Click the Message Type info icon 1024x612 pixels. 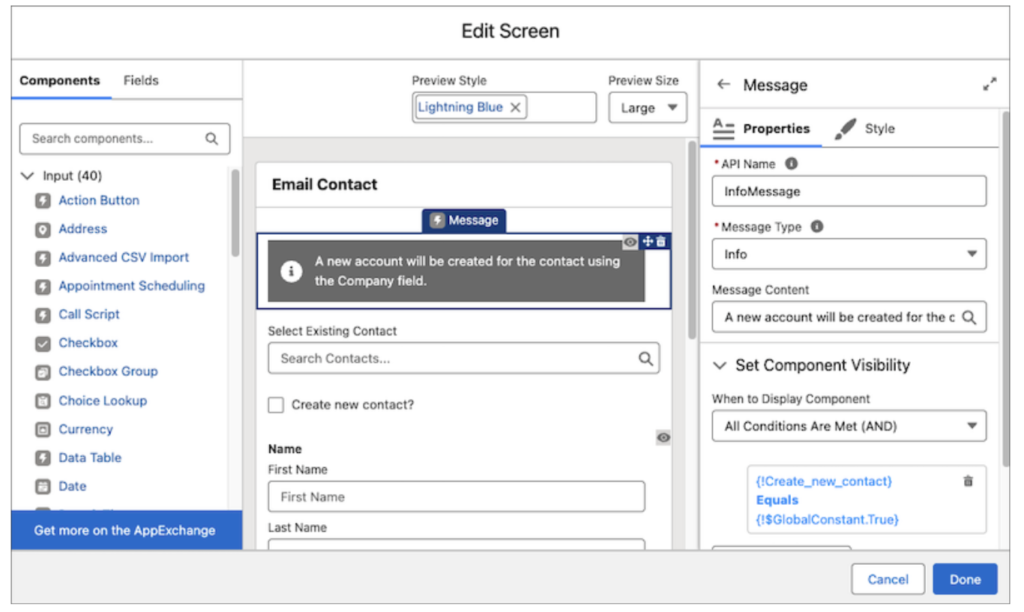pyautogui.click(x=817, y=227)
